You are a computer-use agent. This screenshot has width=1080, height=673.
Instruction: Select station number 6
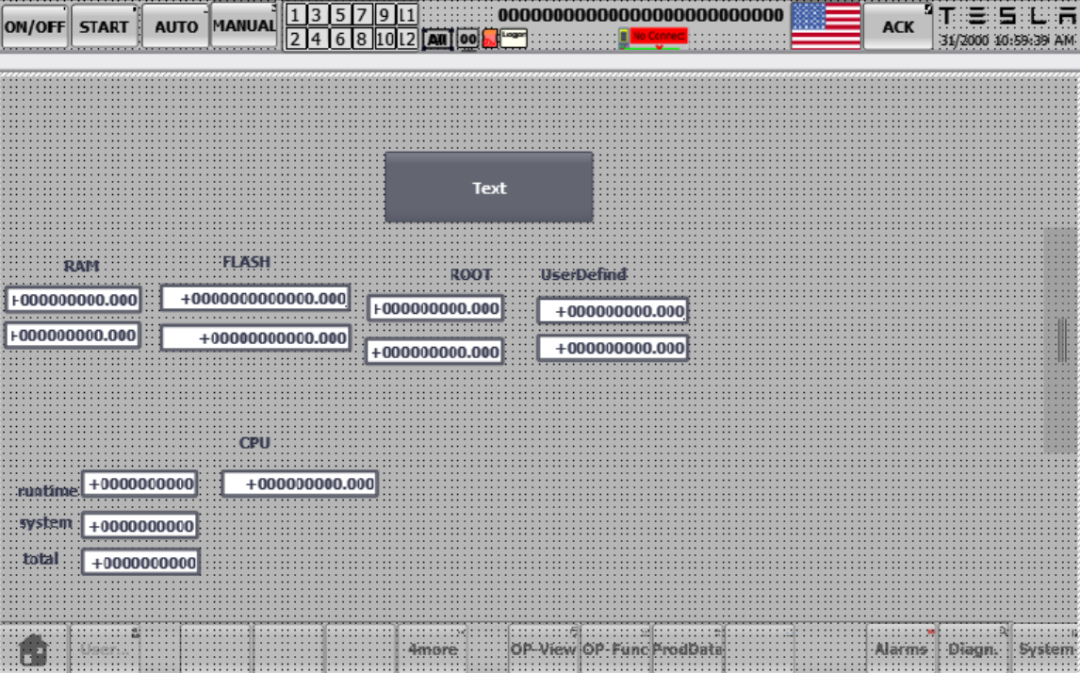click(x=340, y=39)
